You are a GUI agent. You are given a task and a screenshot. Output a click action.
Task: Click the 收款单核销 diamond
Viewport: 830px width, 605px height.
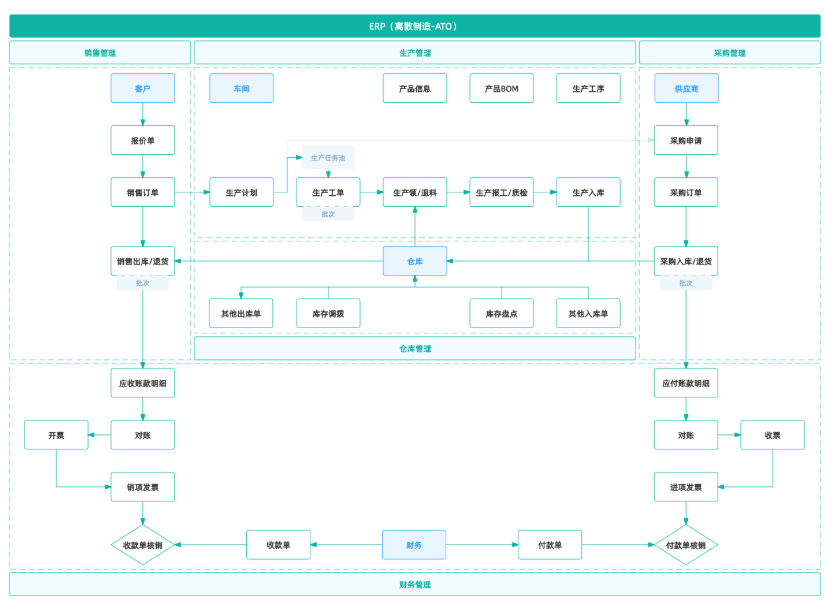point(142,545)
